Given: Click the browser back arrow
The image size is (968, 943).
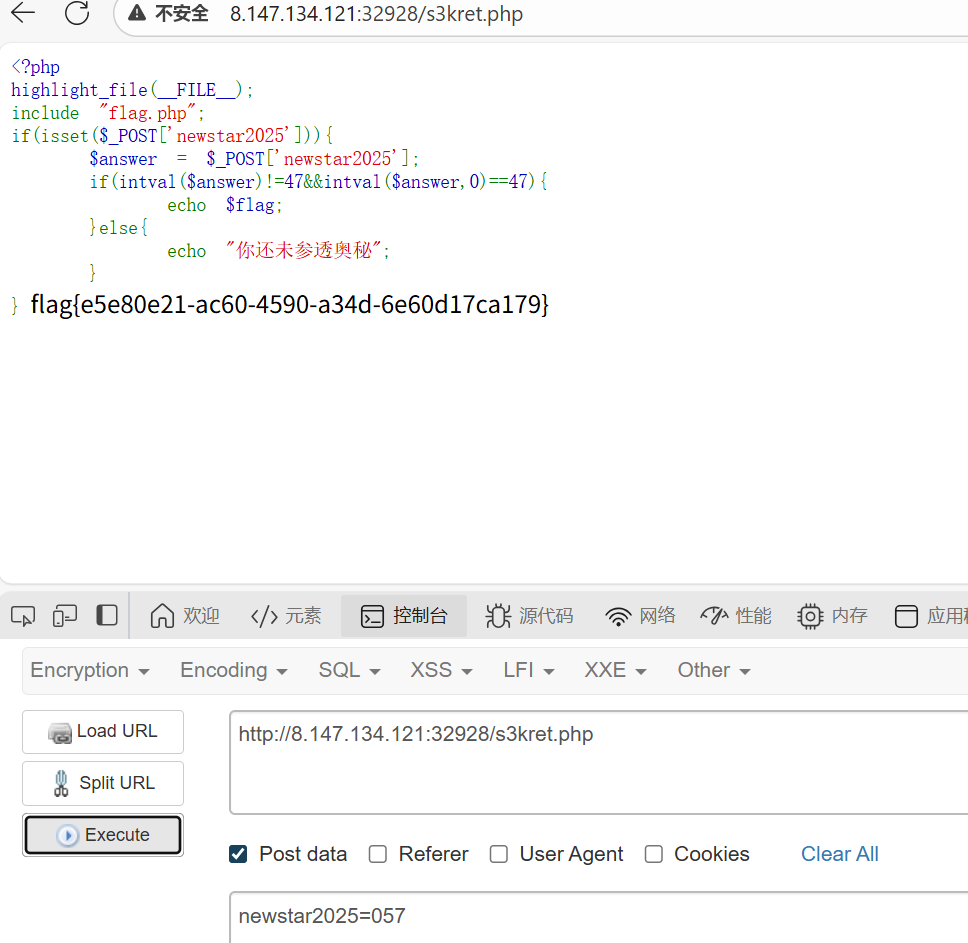Looking at the screenshot, I should (x=22, y=13).
